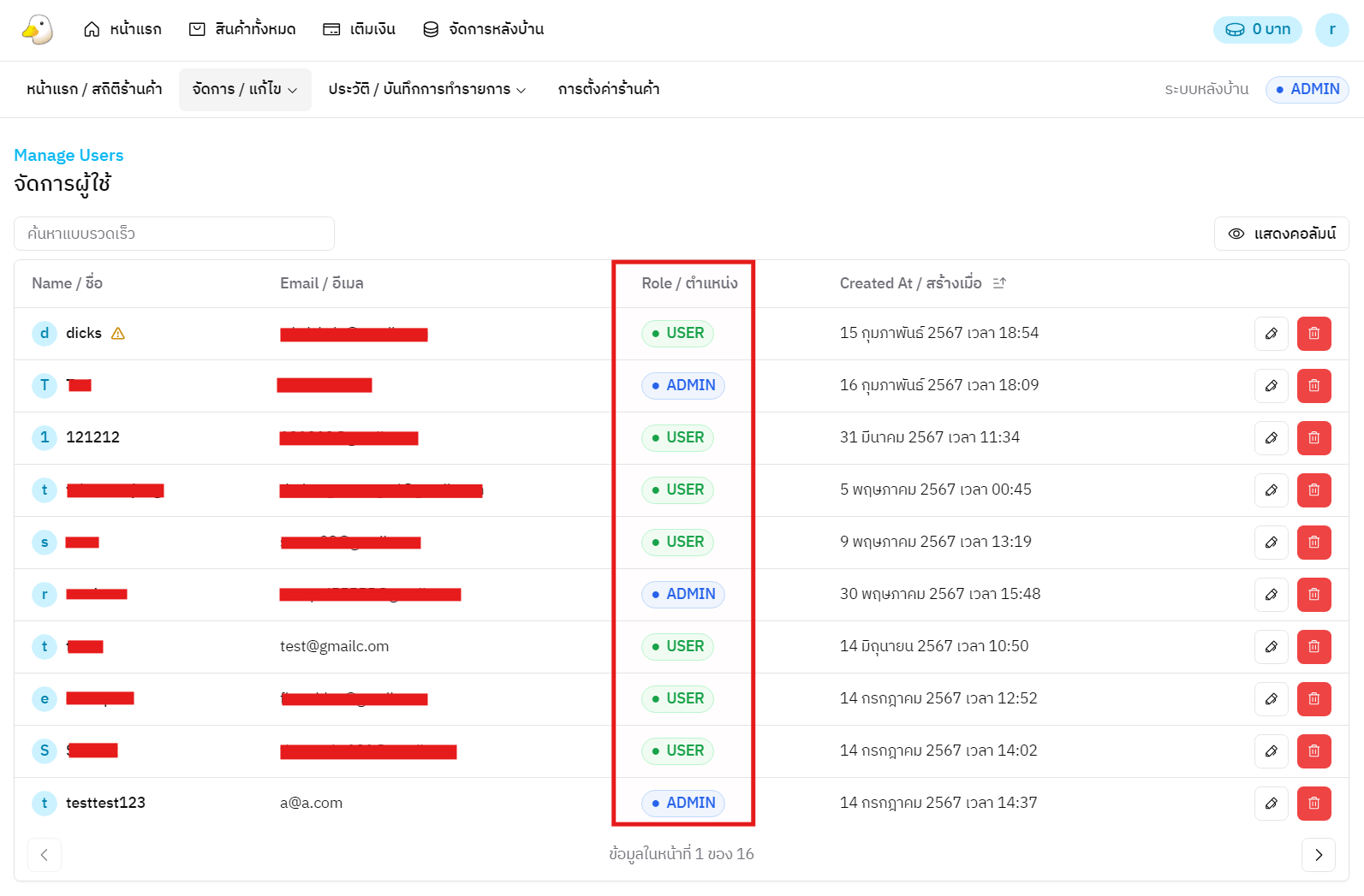Open the user avatar 'r' in header
Viewport: 1364px width, 896px height.
coord(1331,29)
